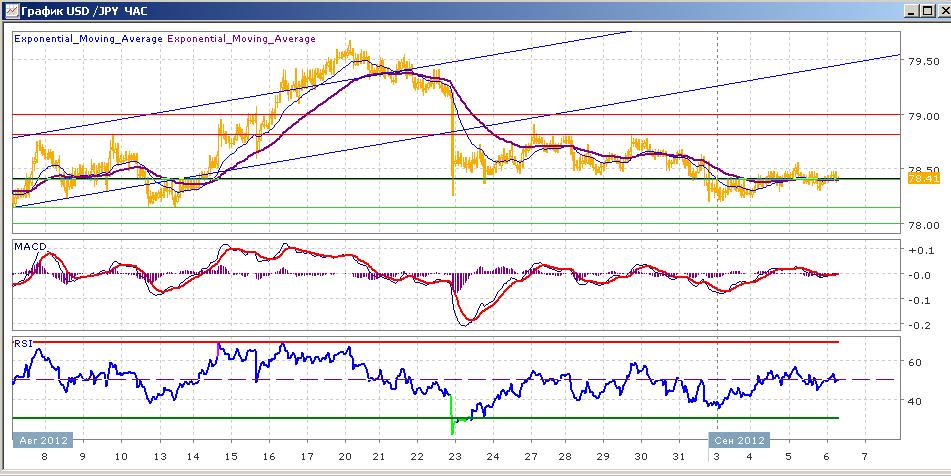Screen dimensions: 951x476
Task: Click date 20 on the time axis
Action: point(344,457)
